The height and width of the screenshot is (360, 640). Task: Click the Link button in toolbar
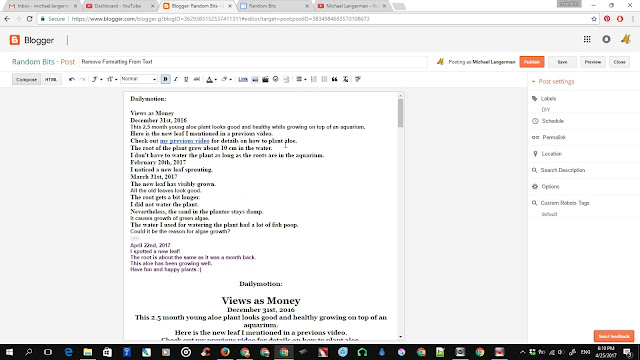click(243, 79)
